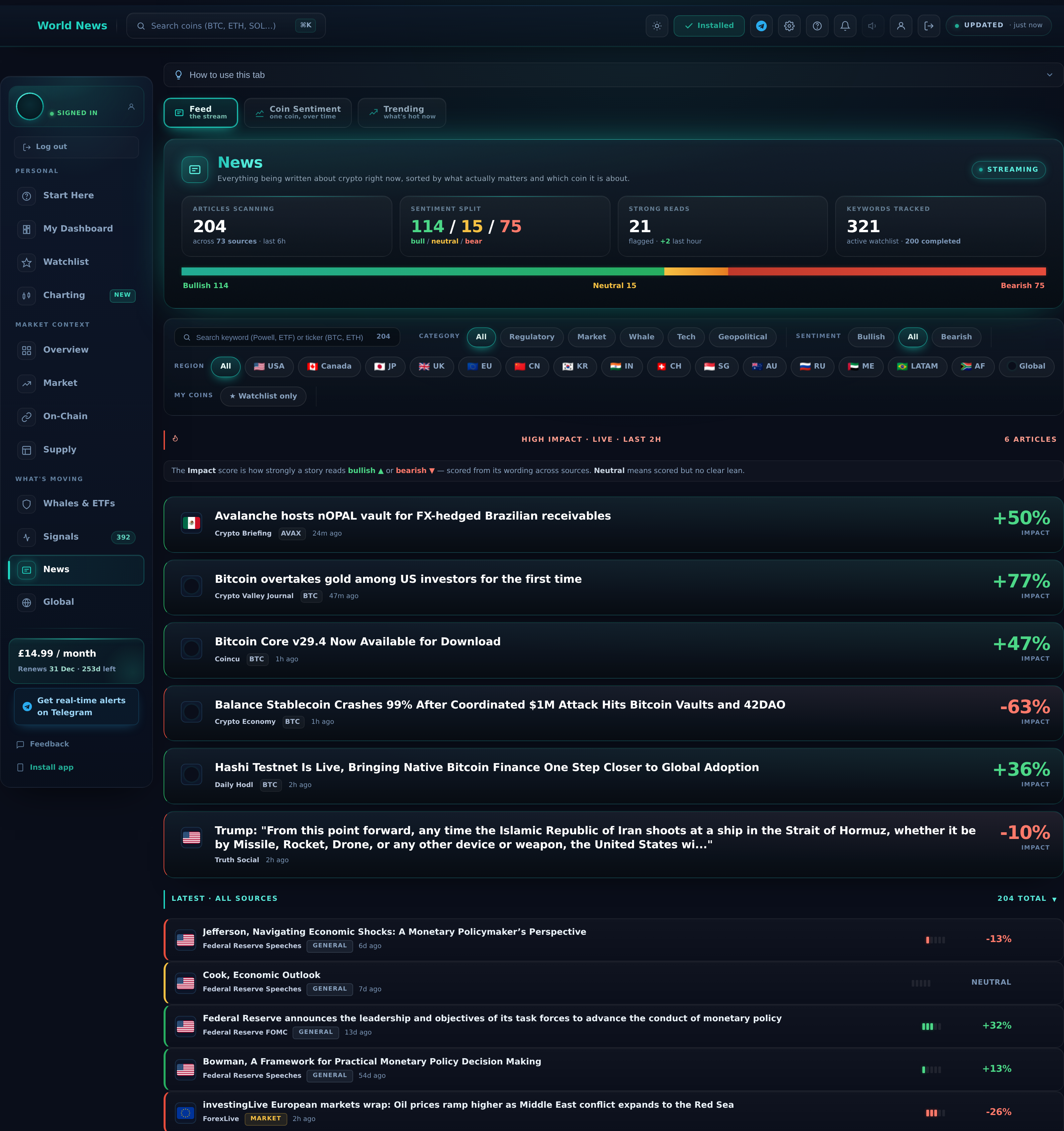Viewport: 1064px width, 1131px height.
Task: Click the £14.99 / month subscription card
Action: (x=76, y=661)
